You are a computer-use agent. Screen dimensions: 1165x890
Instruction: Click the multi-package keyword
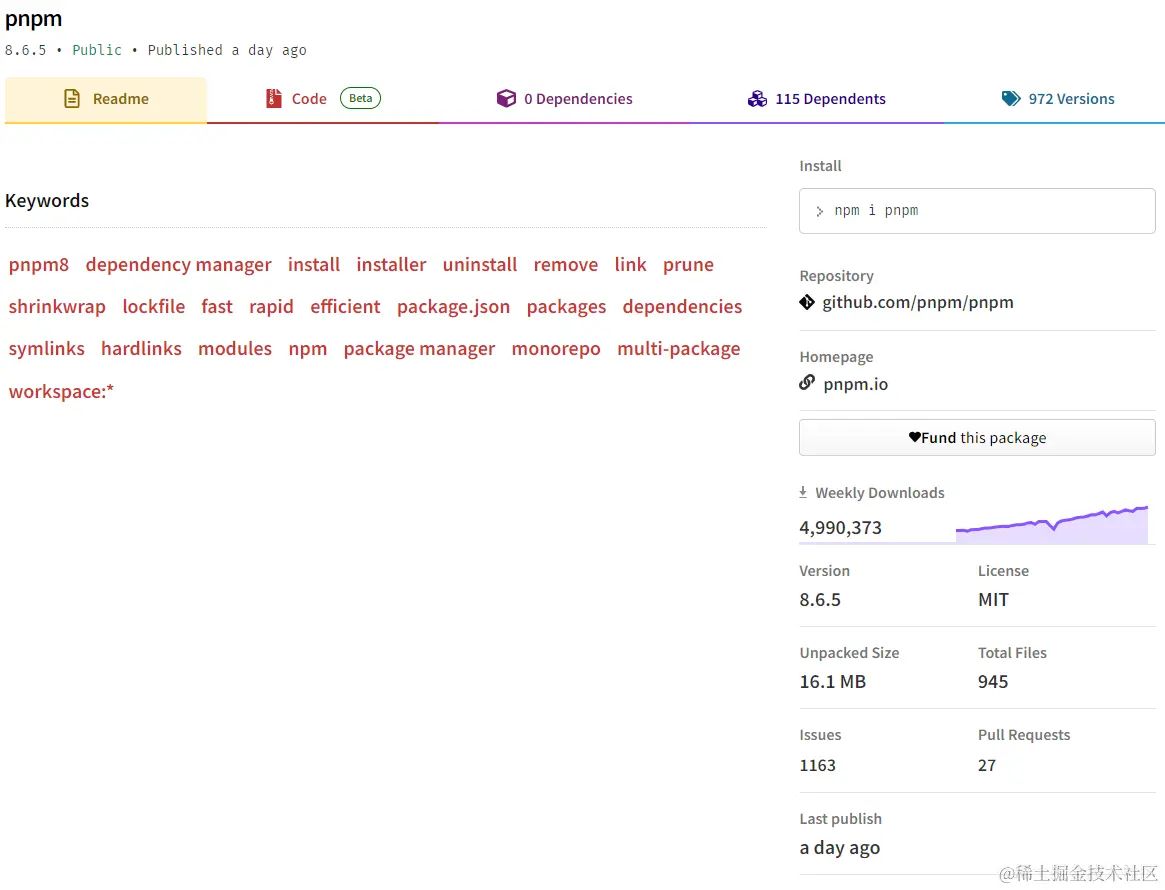tap(678, 348)
